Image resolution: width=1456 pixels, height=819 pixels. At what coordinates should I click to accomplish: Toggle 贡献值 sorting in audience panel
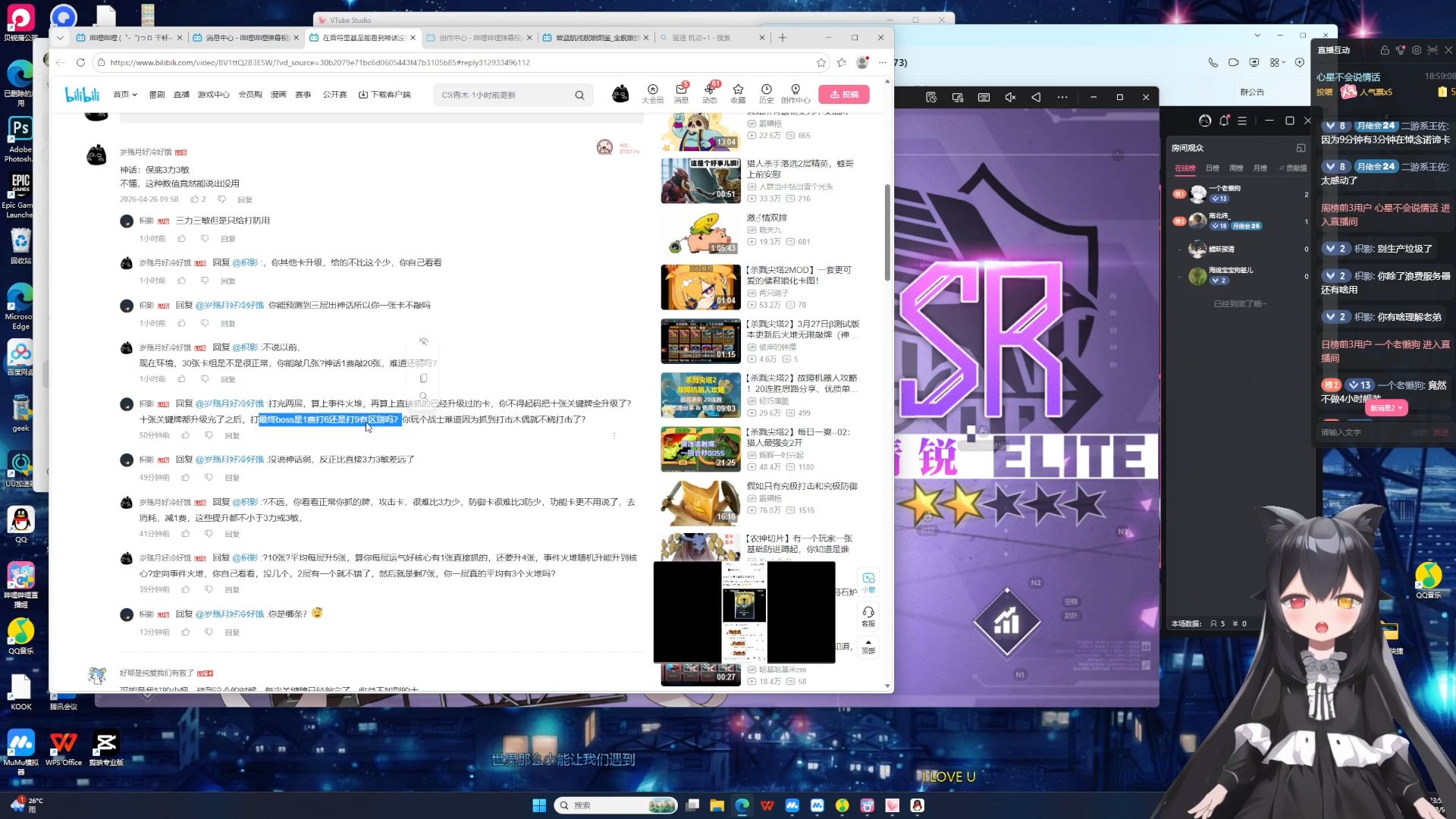(1293, 168)
